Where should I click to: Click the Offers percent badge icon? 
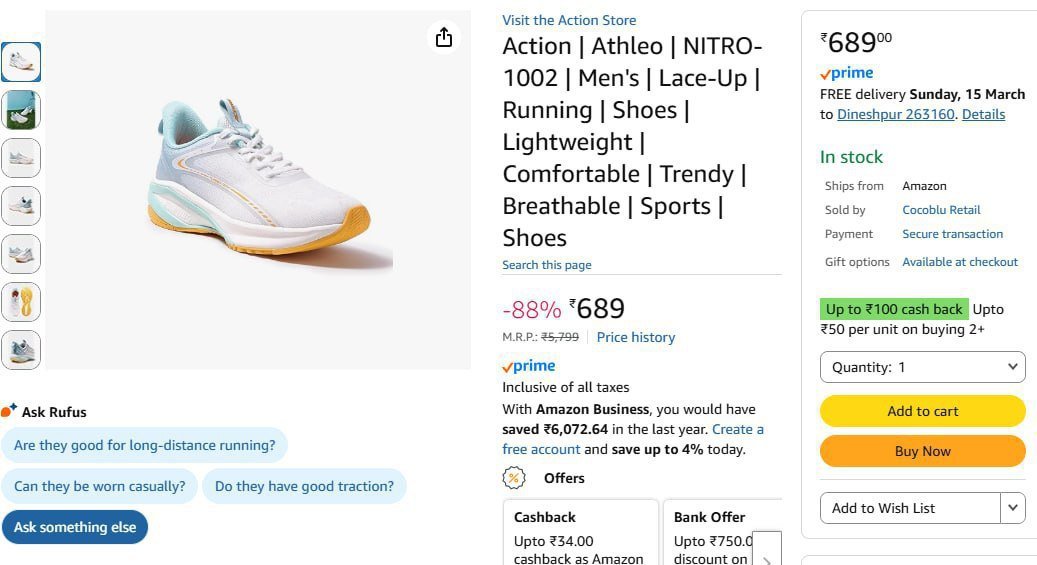(x=514, y=478)
